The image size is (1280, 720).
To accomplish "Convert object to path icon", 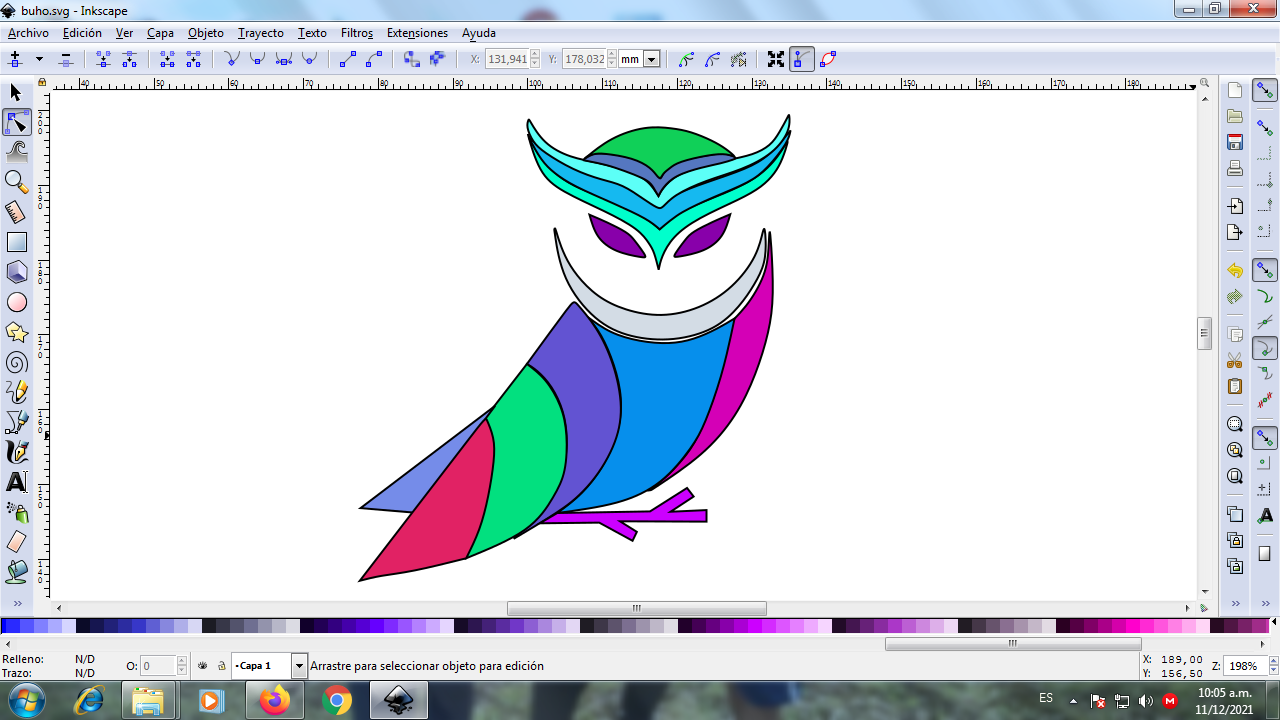I will (411, 59).
